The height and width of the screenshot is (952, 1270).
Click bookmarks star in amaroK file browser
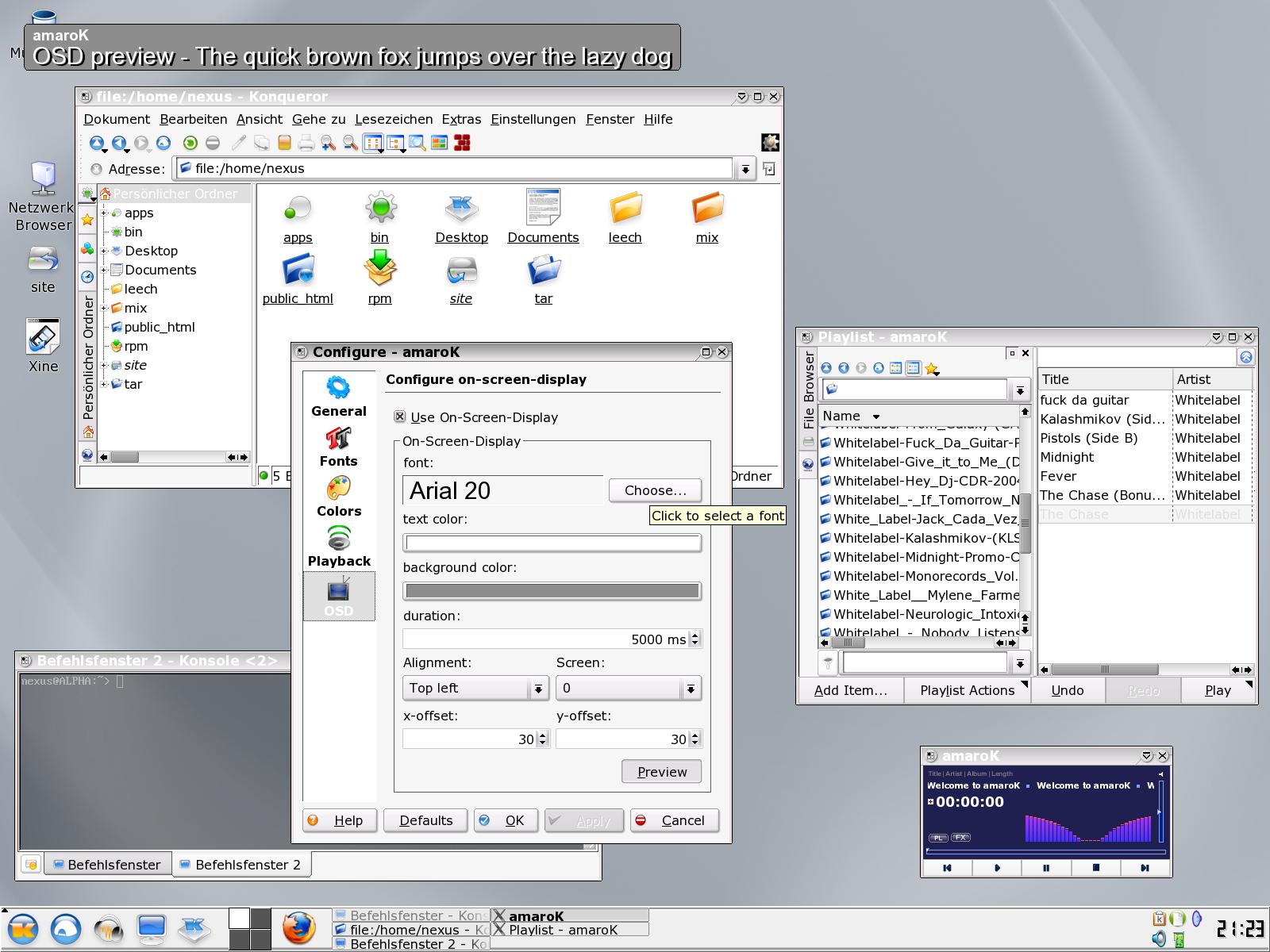[x=932, y=368]
